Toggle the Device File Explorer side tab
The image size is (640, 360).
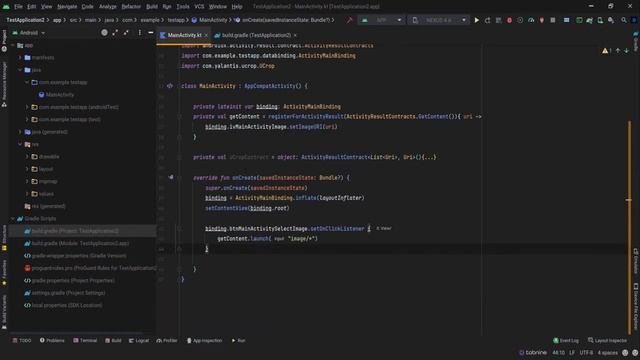[636, 306]
